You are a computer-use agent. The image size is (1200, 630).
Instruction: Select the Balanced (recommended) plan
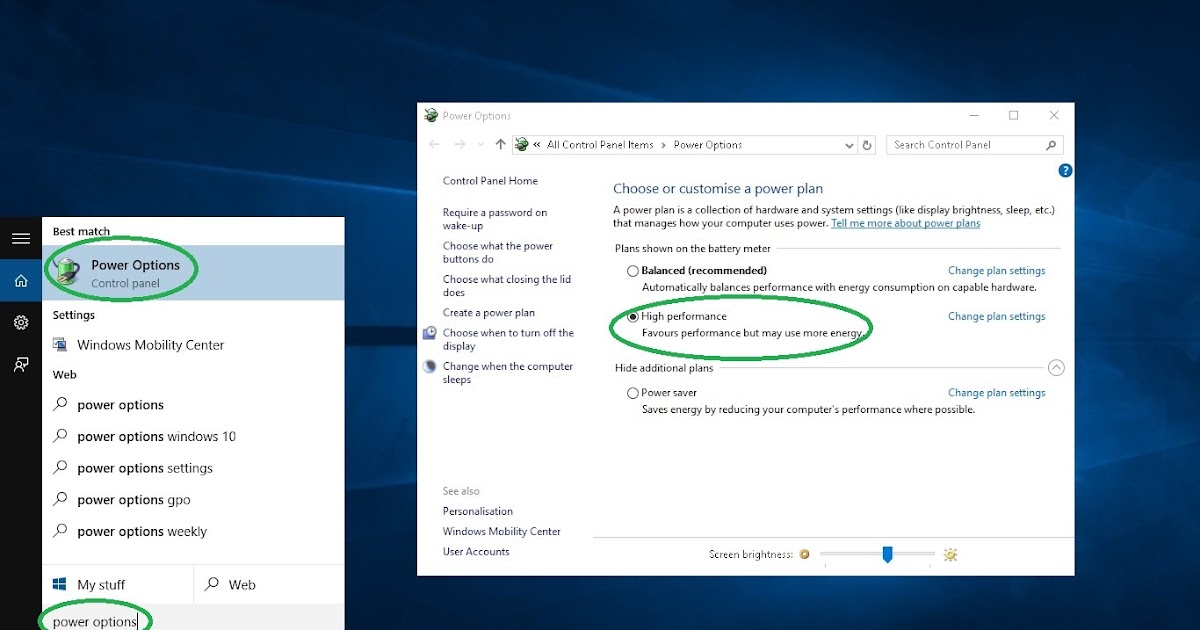pos(632,271)
